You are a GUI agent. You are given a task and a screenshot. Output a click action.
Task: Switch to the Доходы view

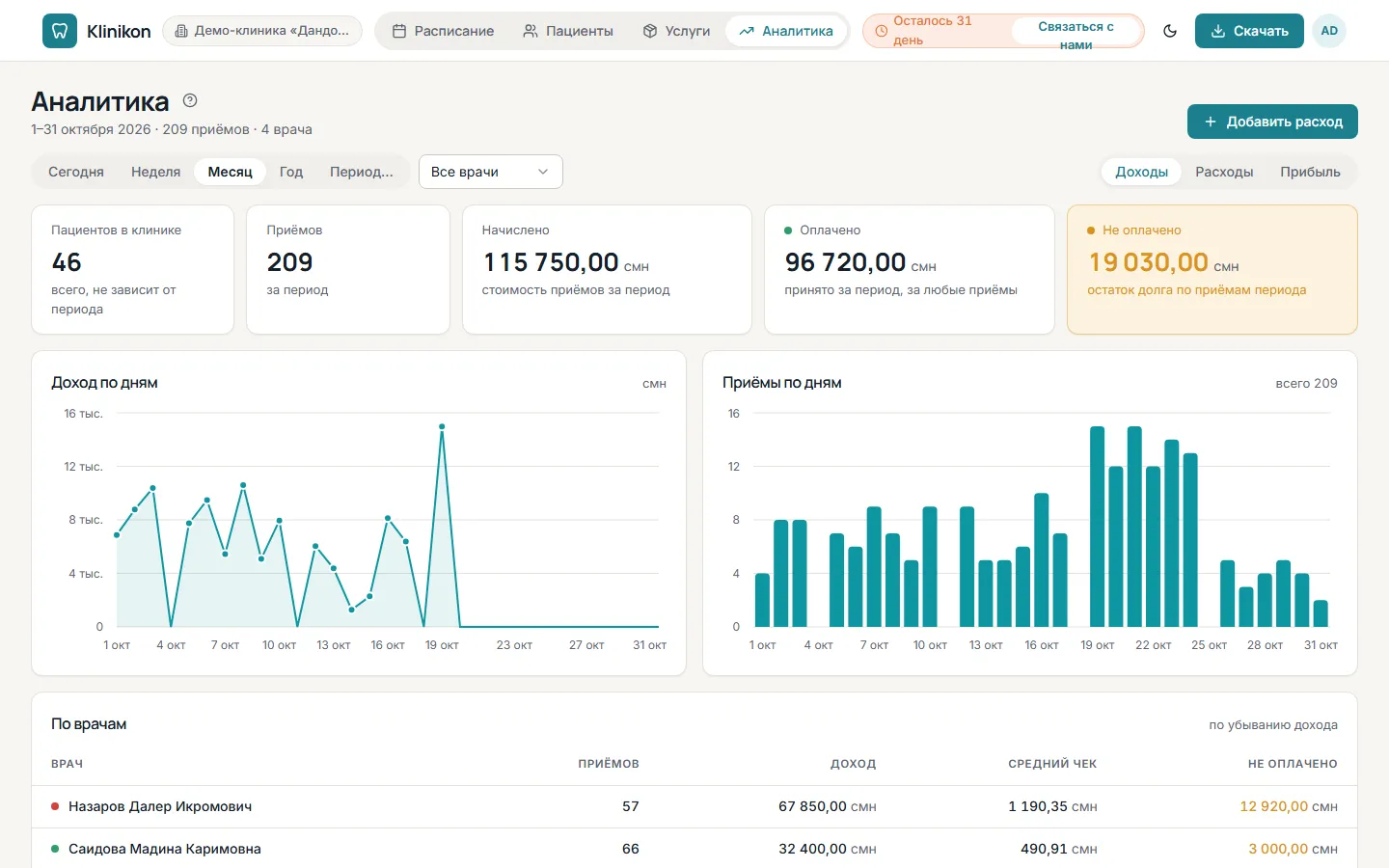tap(1142, 172)
